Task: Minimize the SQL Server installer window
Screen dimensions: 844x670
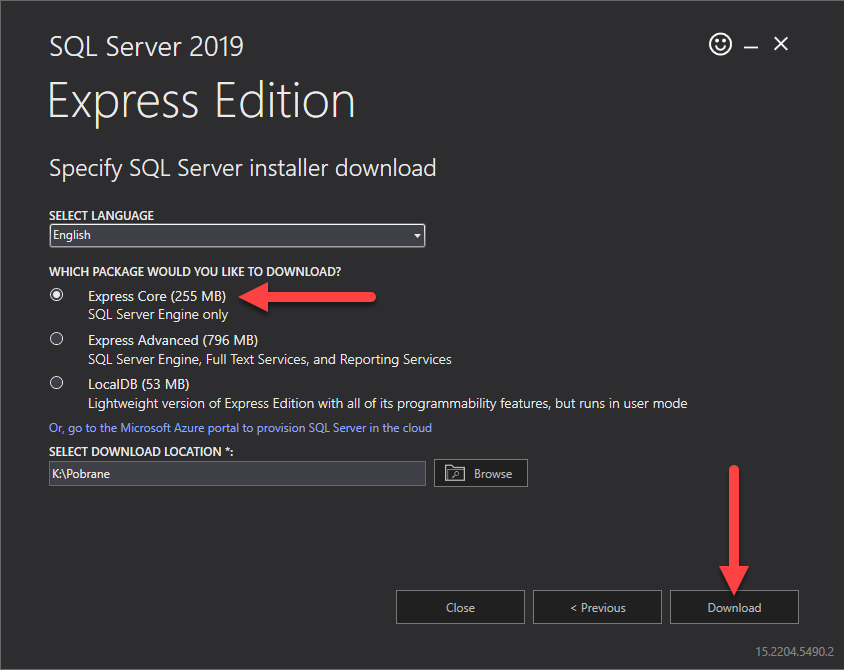Action: pos(750,45)
